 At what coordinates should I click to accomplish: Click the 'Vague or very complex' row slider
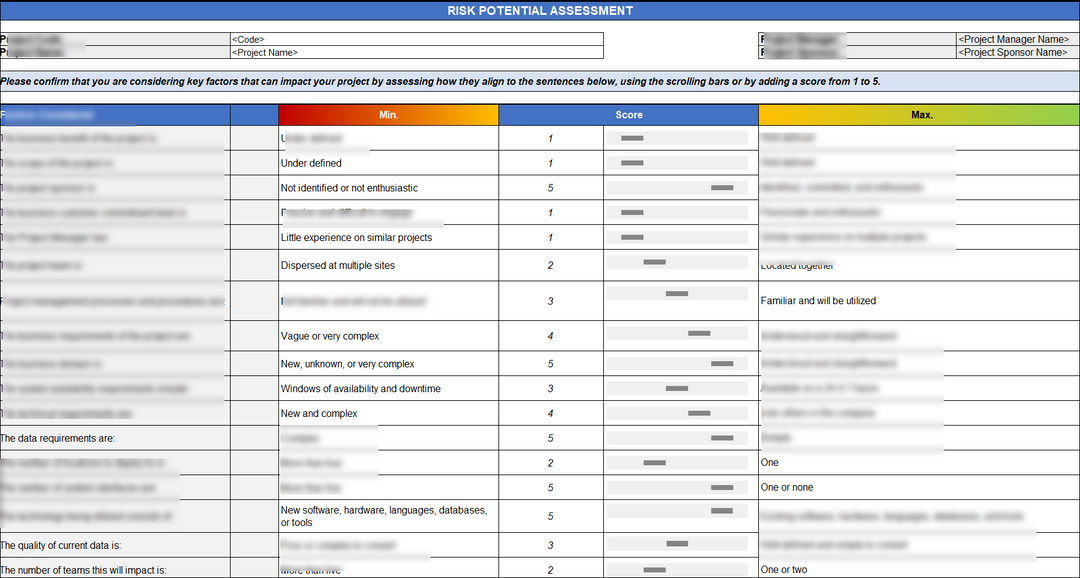point(699,333)
